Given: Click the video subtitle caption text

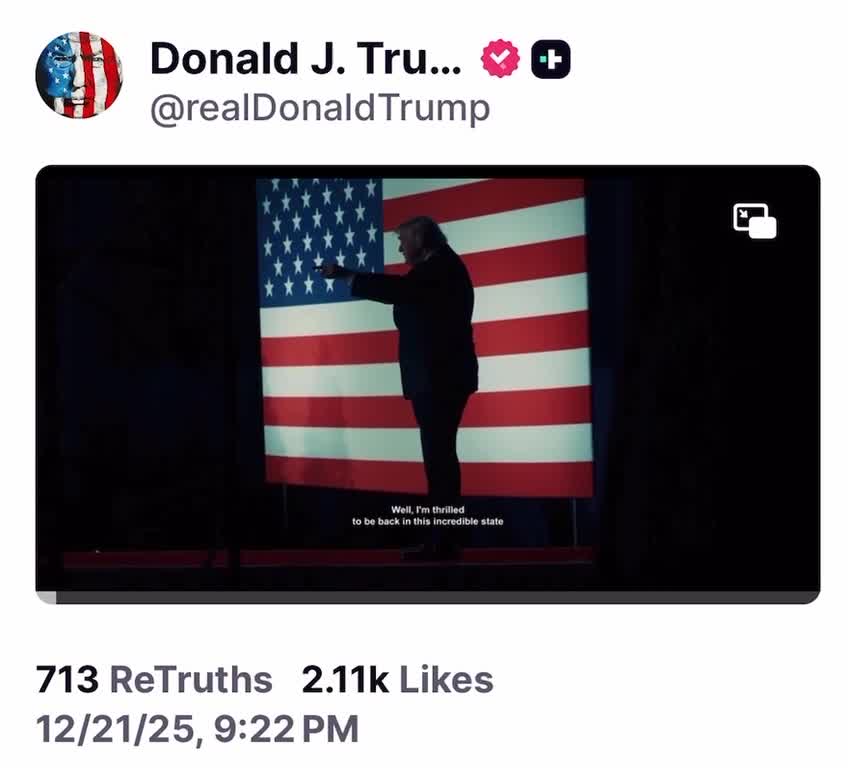Looking at the screenshot, I should pos(428,515).
